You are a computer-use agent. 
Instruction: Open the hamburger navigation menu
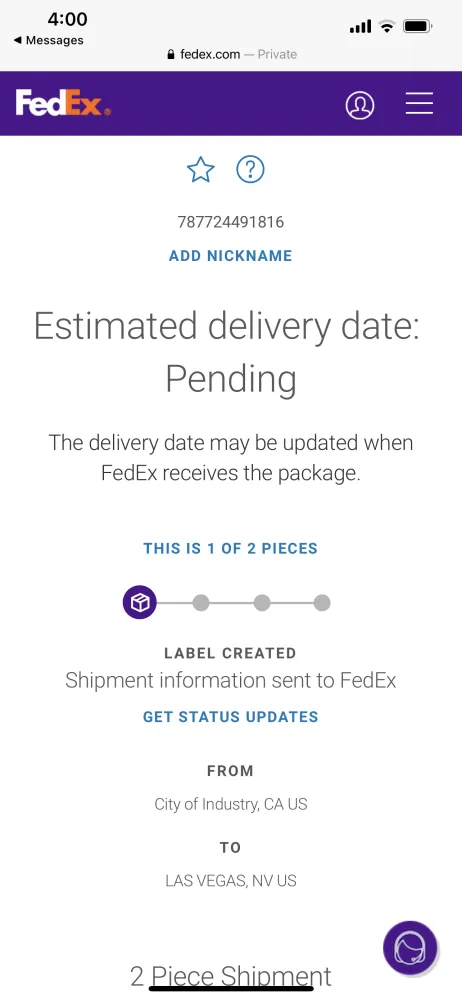[419, 103]
